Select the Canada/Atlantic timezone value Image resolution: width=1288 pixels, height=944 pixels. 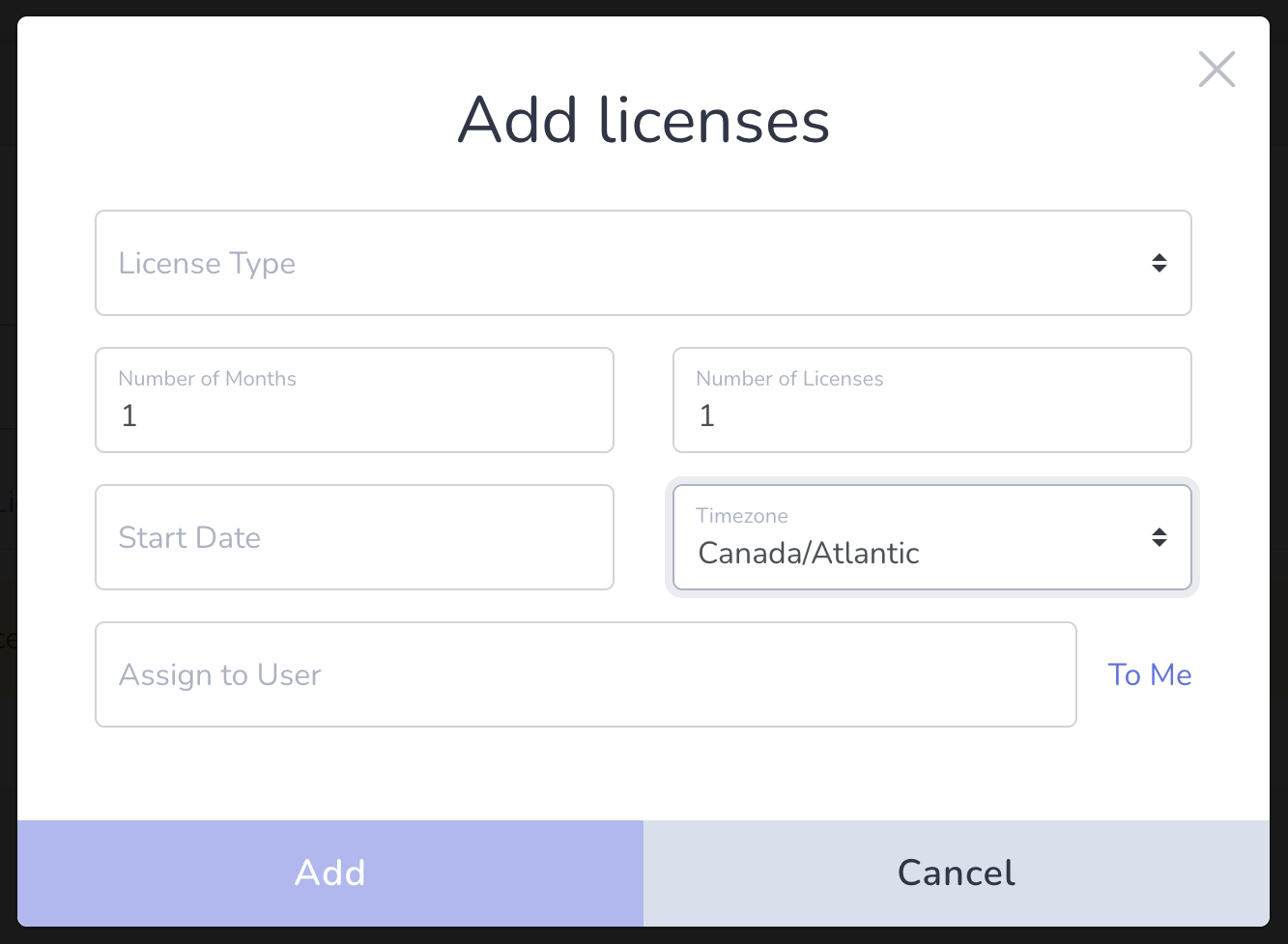(x=809, y=554)
